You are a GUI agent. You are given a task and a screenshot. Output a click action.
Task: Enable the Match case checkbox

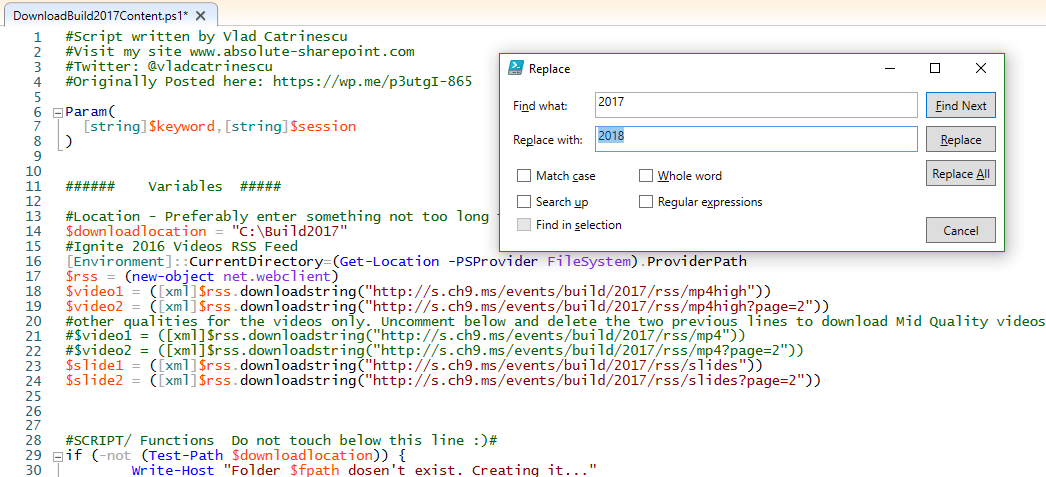524,176
